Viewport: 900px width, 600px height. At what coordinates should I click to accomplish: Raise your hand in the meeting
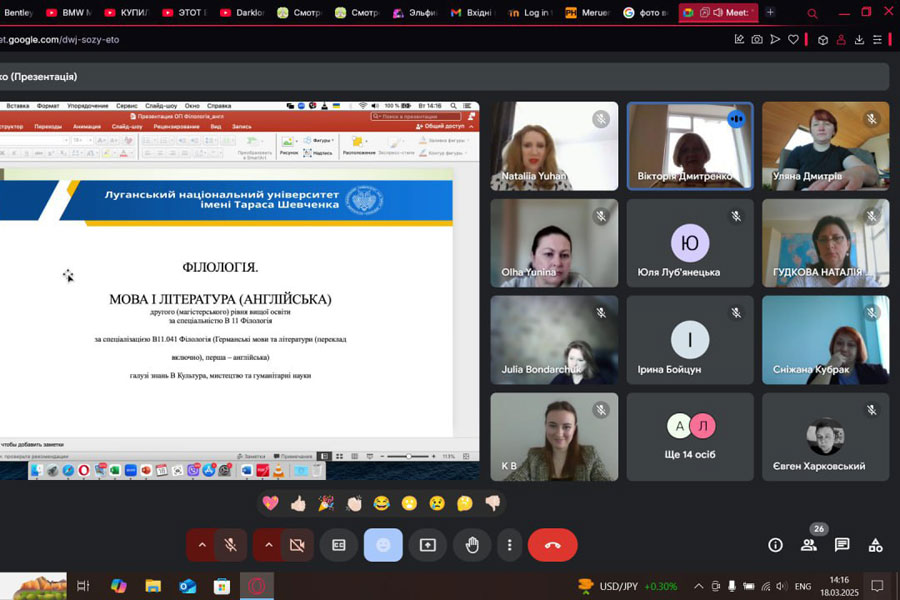tap(472, 545)
